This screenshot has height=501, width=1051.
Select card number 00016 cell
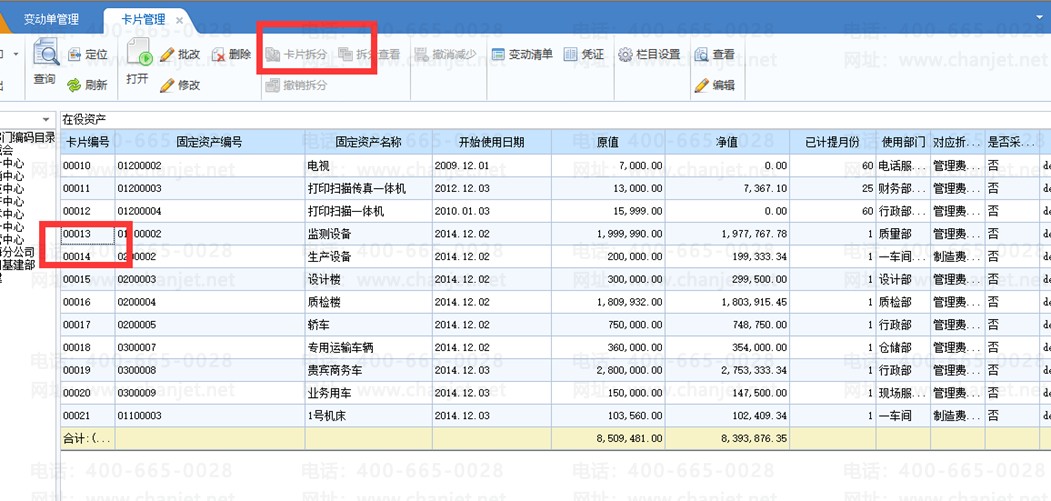88,302
